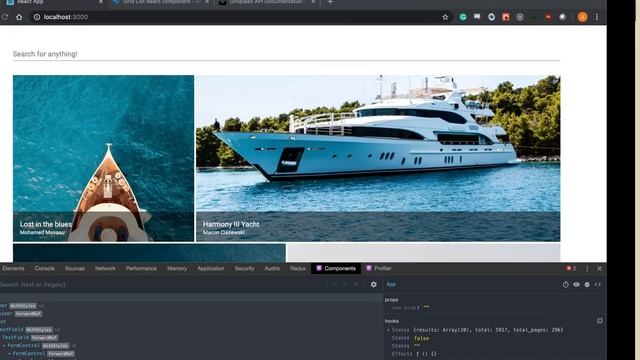This screenshot has width=640, height=360.
Task: Collapse the FormControl WithStyles node
Action: pos(4,346)
